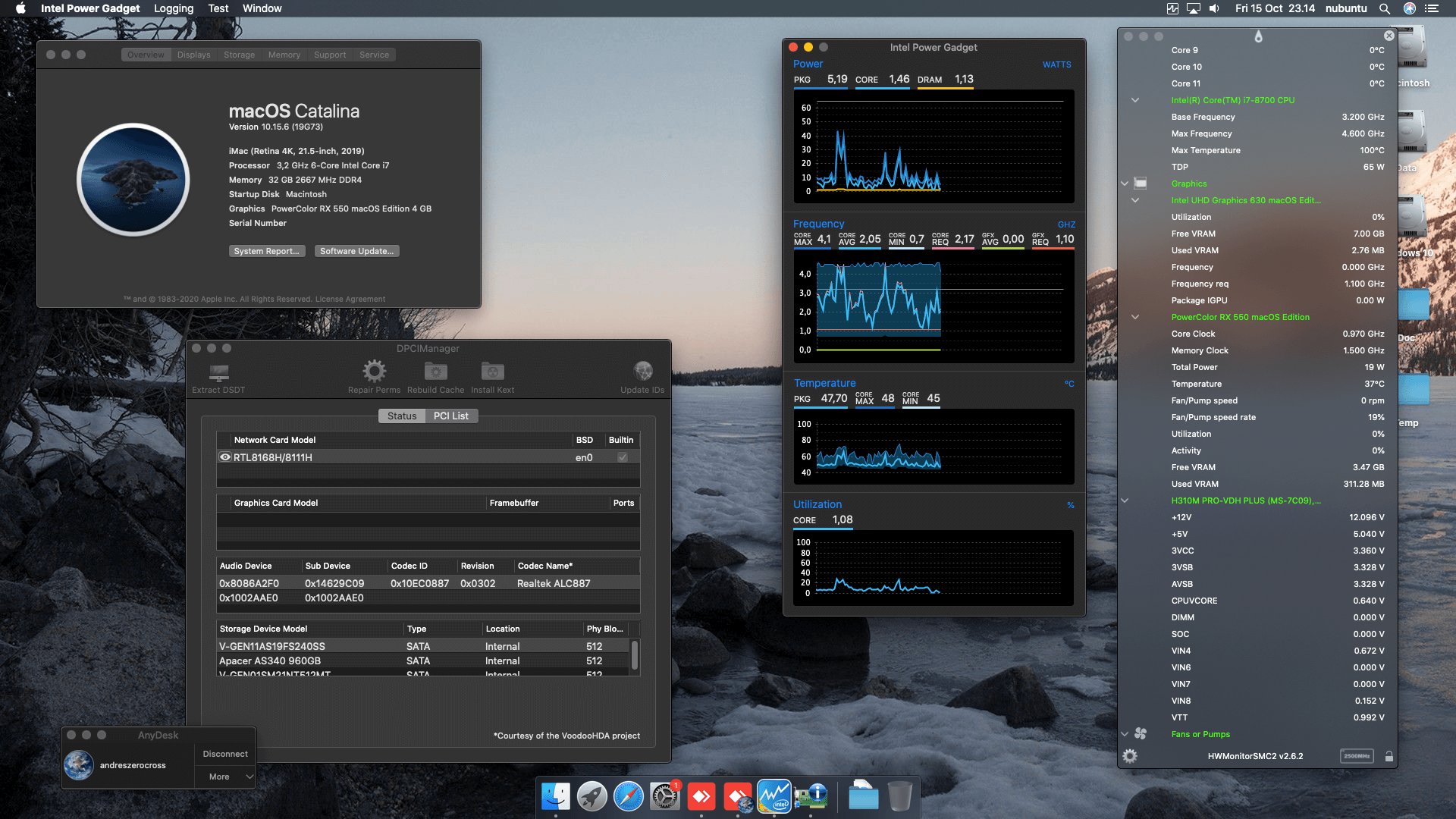Collapse the Fans or Pumps section
Image resolution: width=1456 pixels, height=819 pixels.
click(x=1125, y=734)
